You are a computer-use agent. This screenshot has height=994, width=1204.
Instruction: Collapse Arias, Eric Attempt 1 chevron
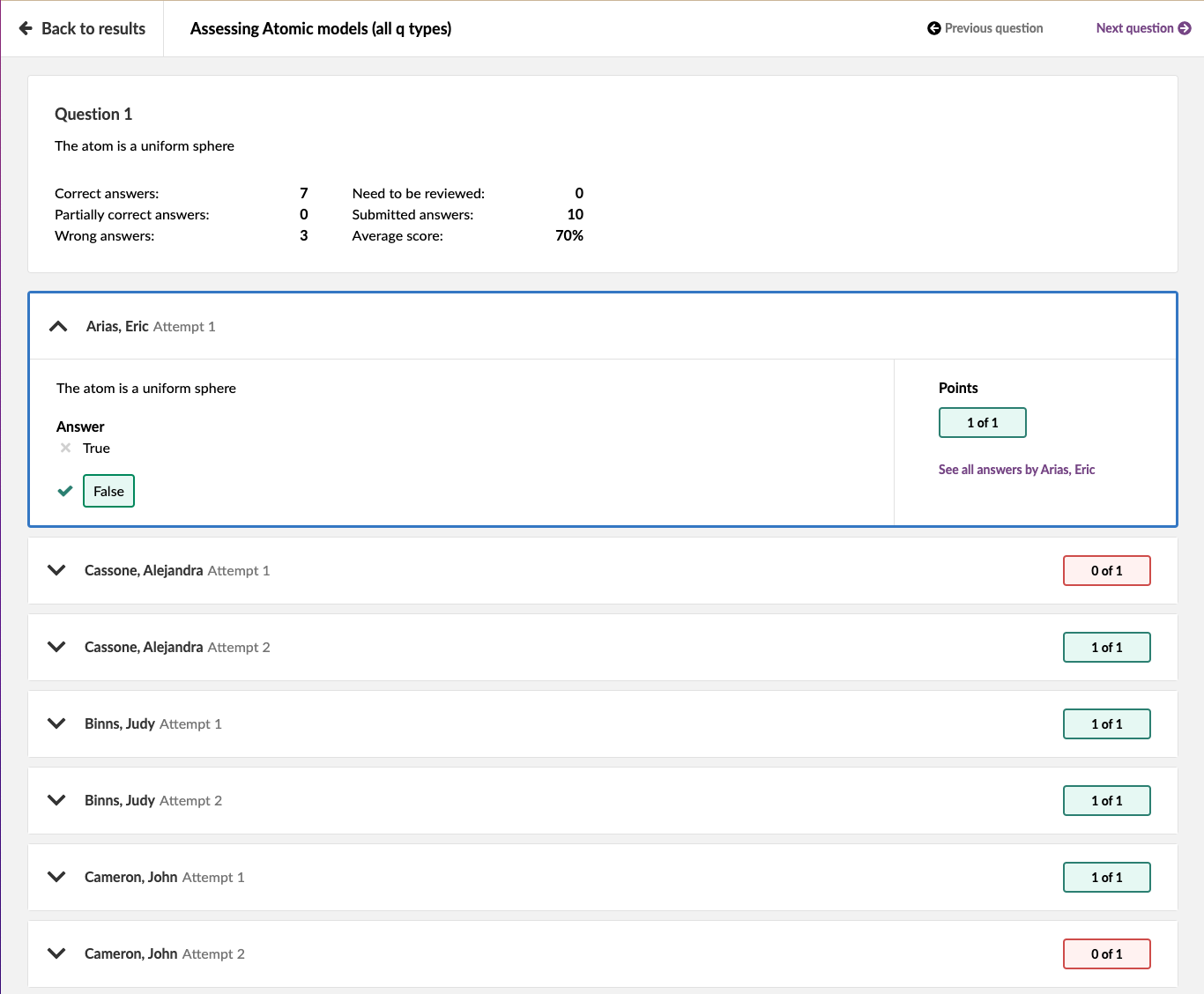pos(58,326)
